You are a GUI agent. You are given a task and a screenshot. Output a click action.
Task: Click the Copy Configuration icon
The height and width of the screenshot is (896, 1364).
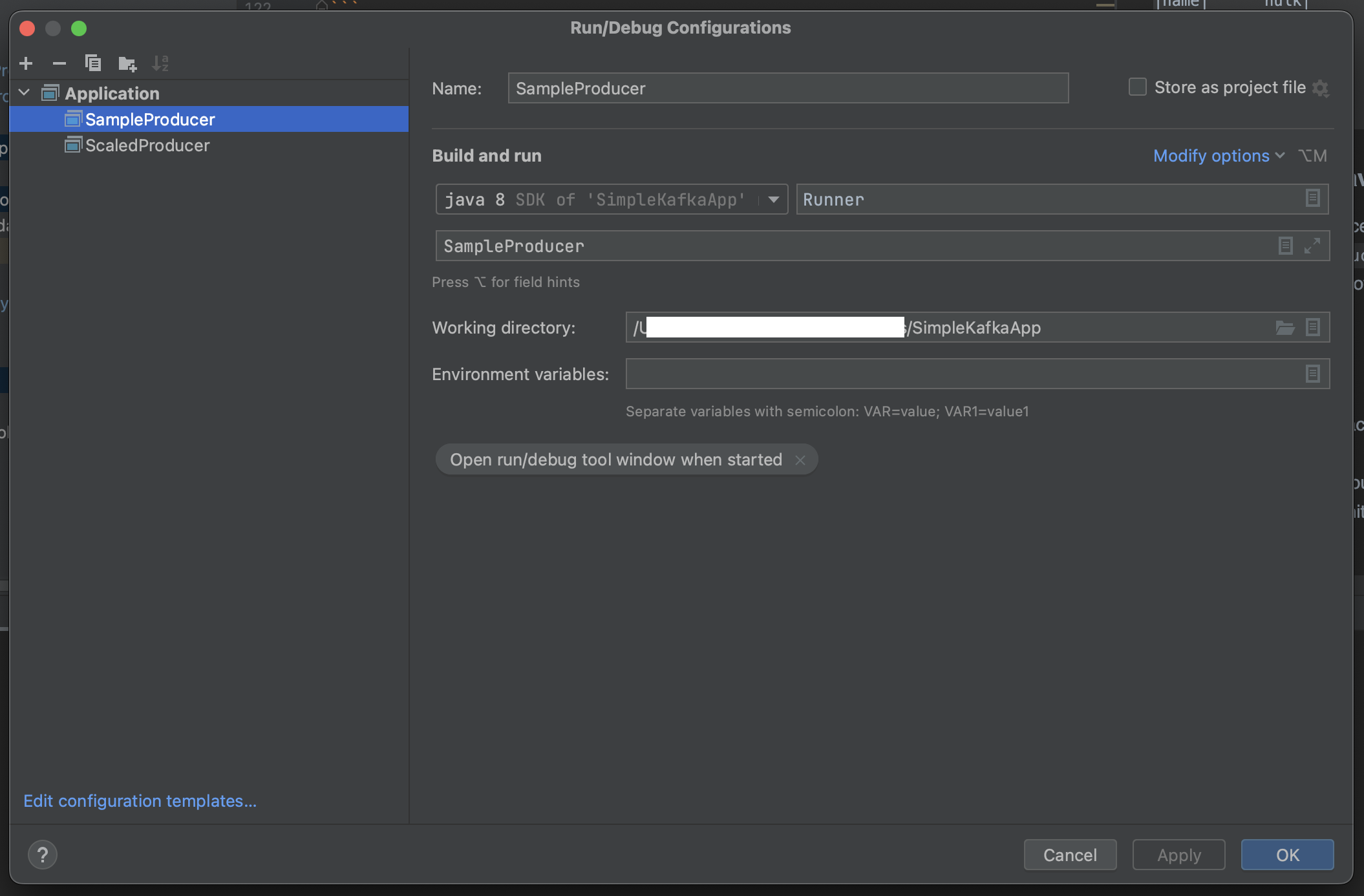[93, 63]
